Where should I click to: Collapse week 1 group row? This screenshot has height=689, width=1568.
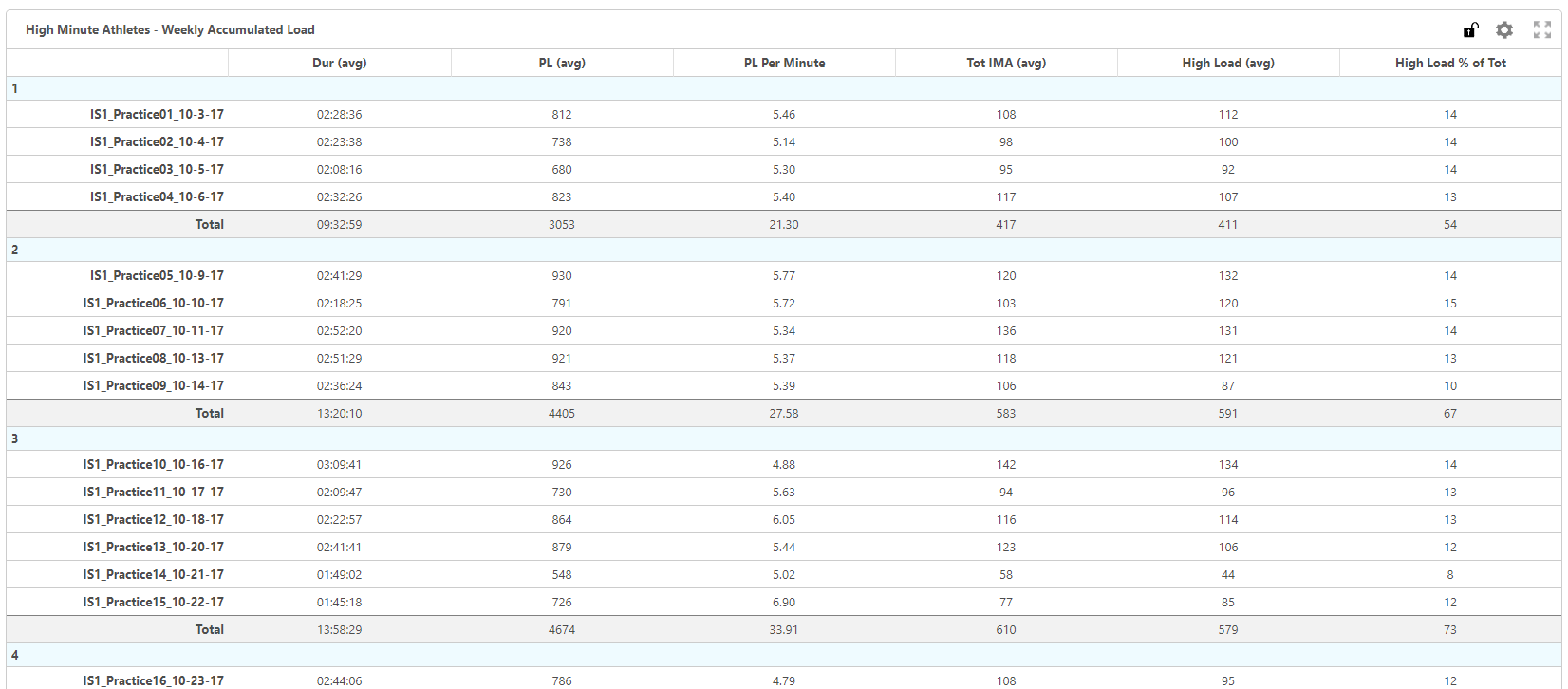pyautogui.click(x=784, y=88)
